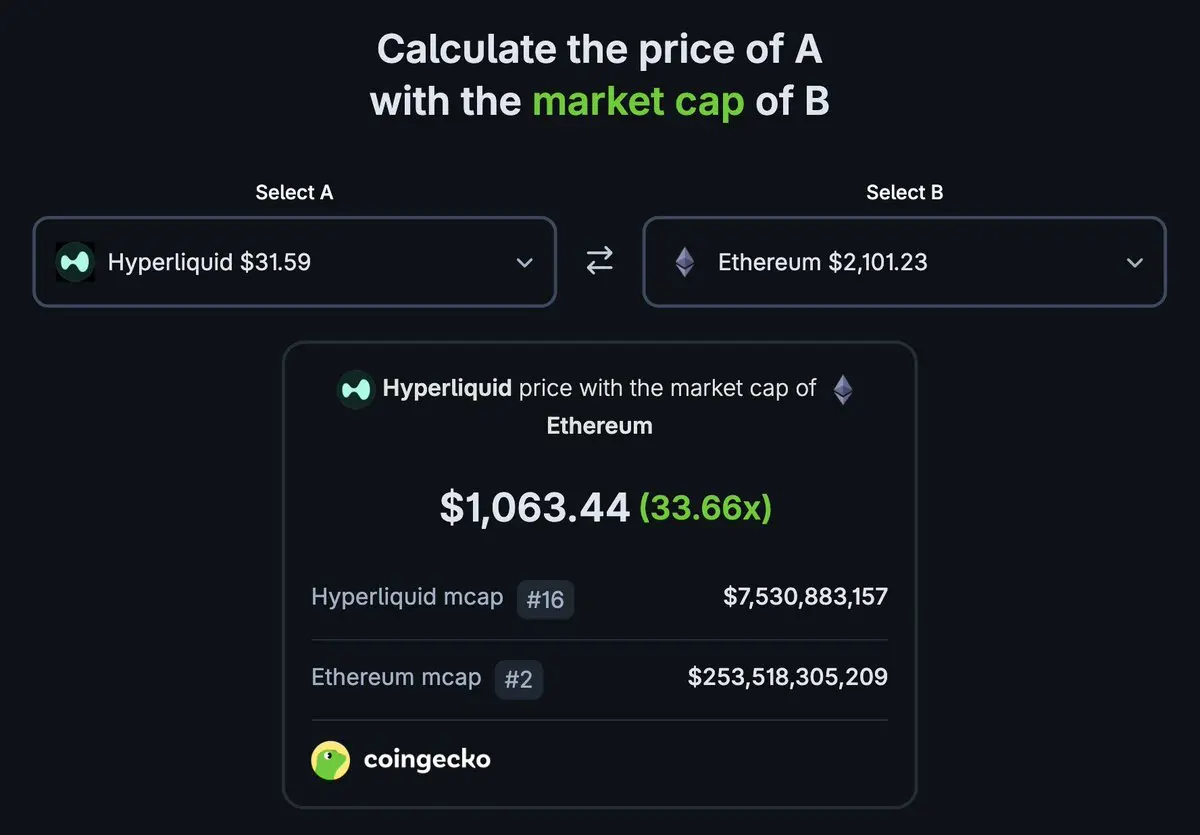1200x835 pixels.
Task: Swap coins A and B arrows
Action: [x=599, y=262]
